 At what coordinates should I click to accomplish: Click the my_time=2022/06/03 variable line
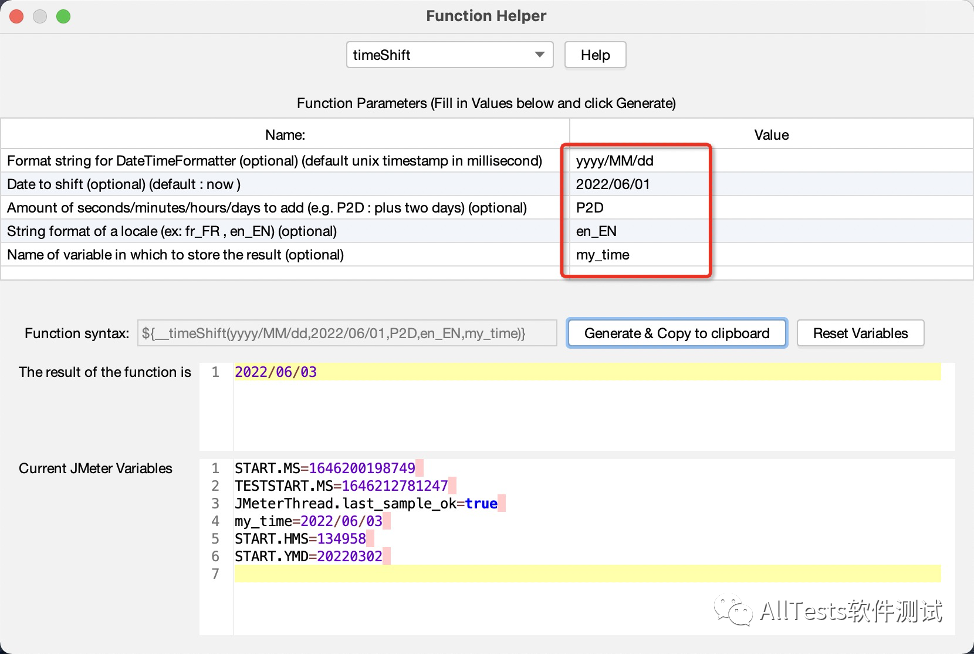(309, 521)
